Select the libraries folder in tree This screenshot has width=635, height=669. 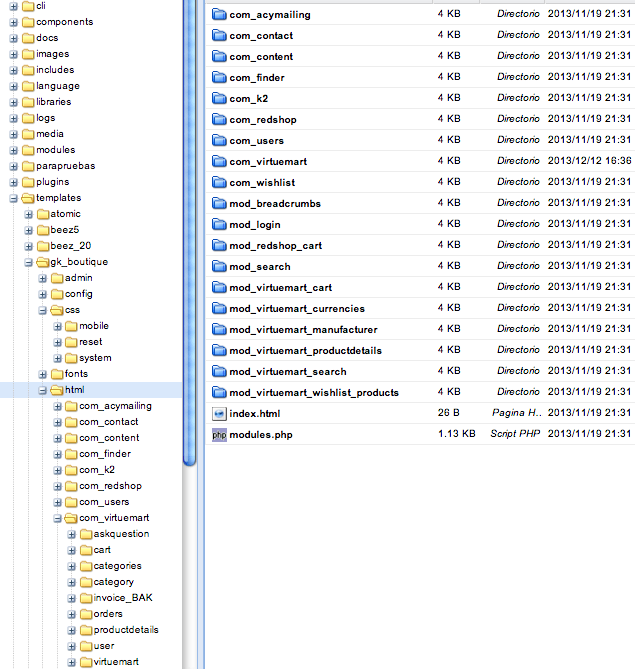pos(54,102)
